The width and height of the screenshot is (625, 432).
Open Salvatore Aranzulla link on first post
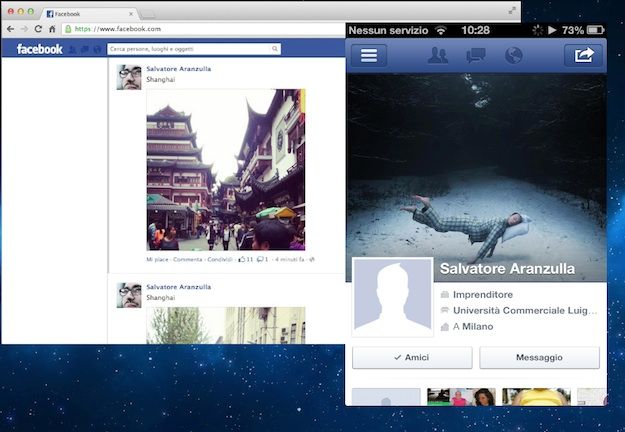click(179, 69)
